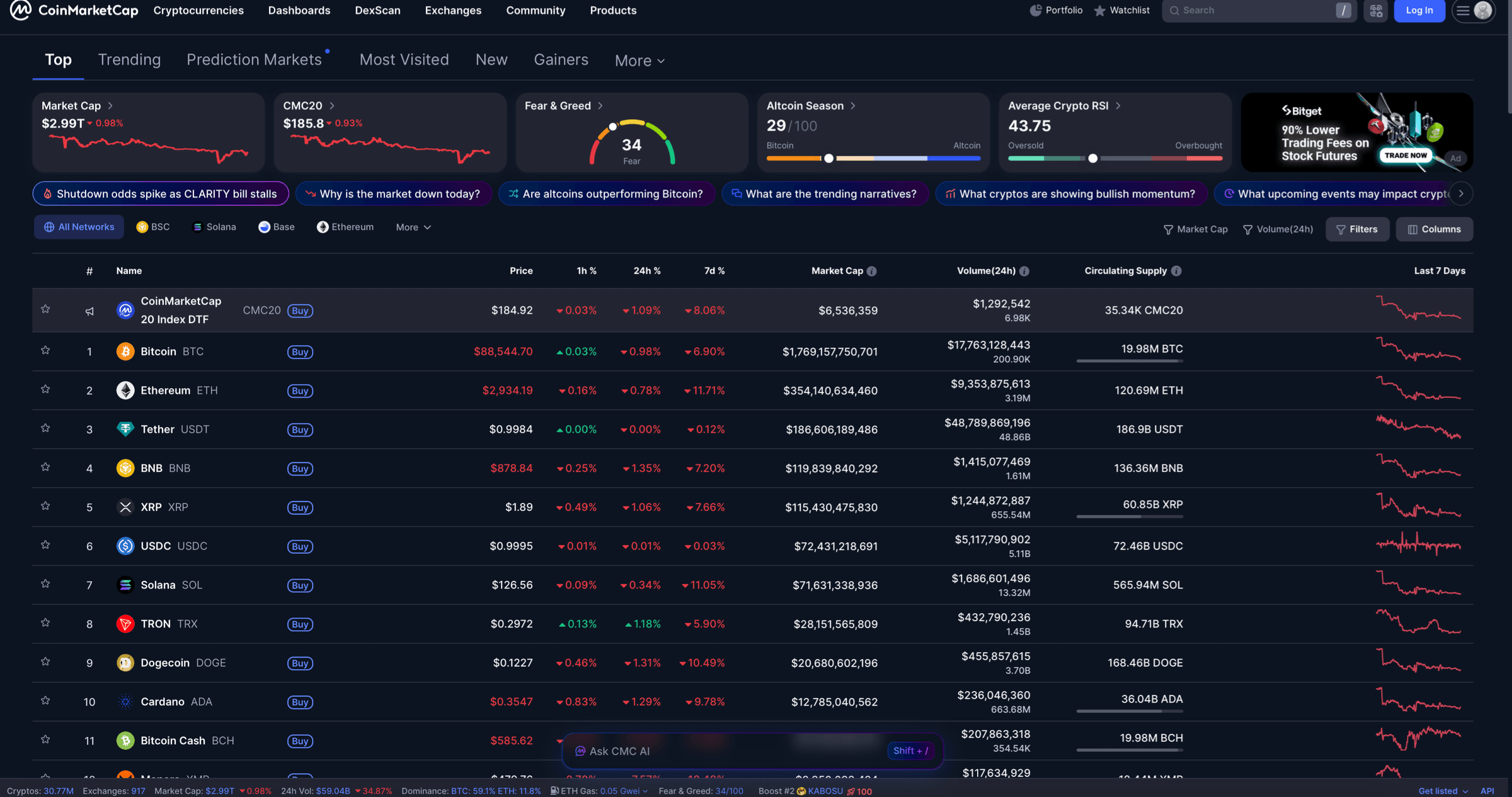Screen dimensions: 1512x797
Task: Toggle the watchlist star for Solana
Action: coord(45,585)
